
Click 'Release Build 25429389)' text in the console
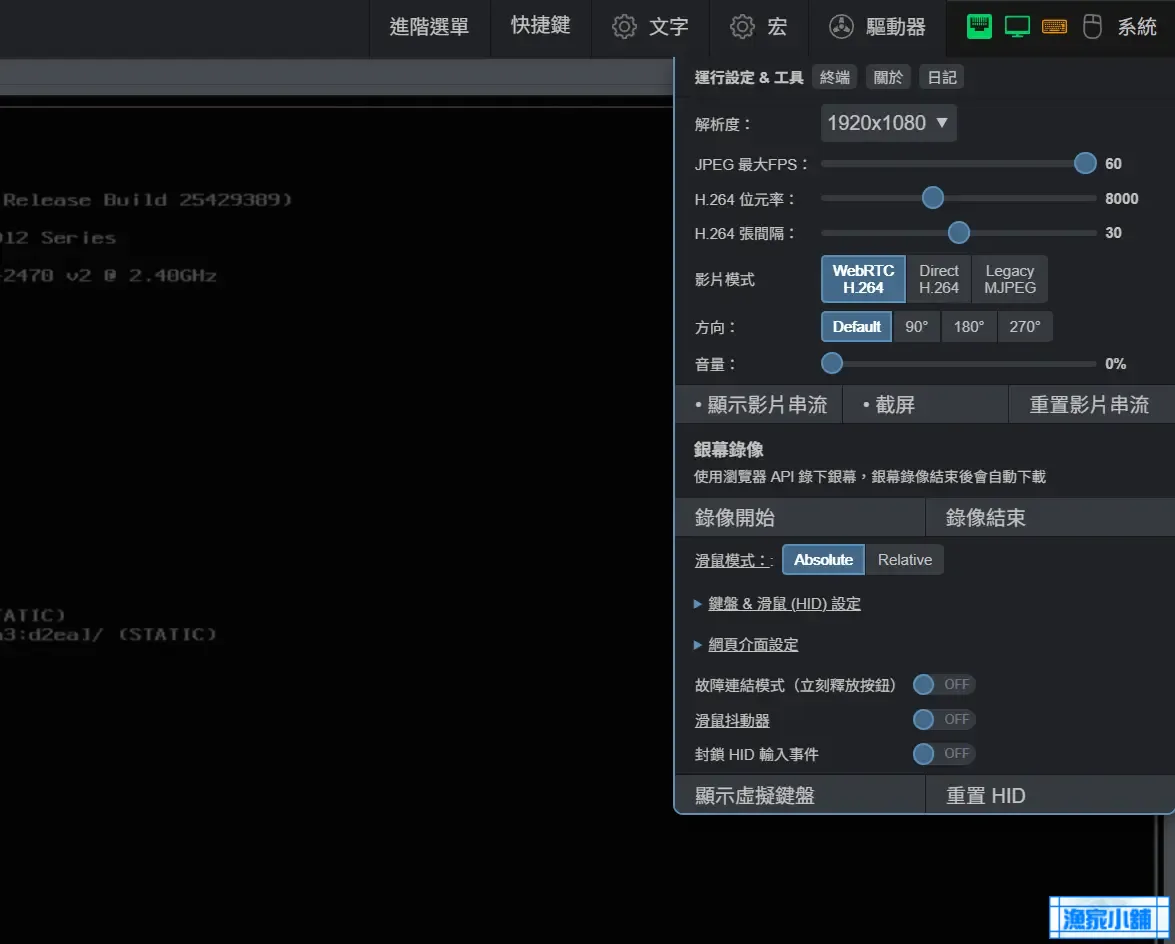coord(148,200)
